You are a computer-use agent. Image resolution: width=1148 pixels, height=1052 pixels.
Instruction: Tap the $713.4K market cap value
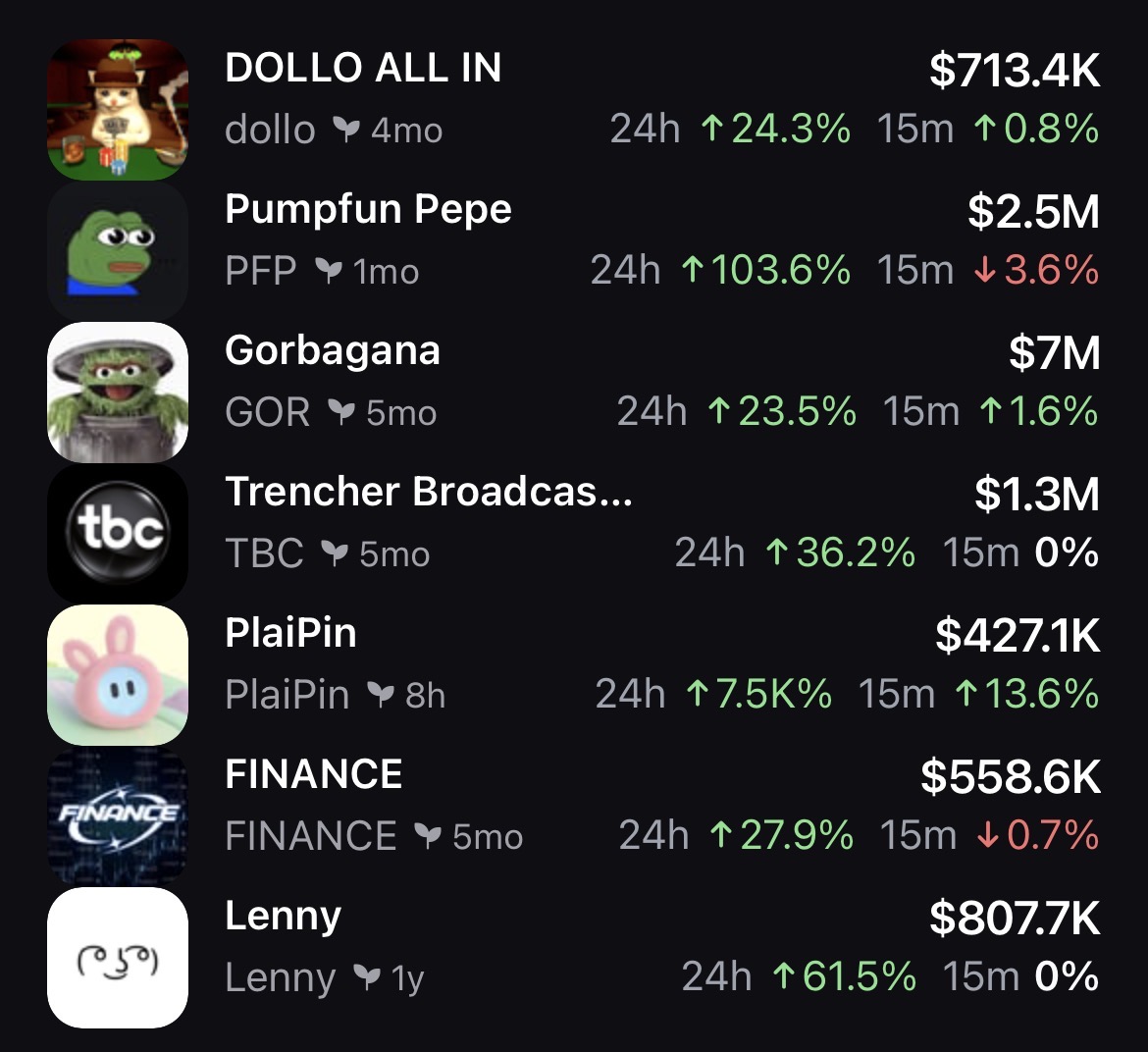click(x=1015, y=71)
